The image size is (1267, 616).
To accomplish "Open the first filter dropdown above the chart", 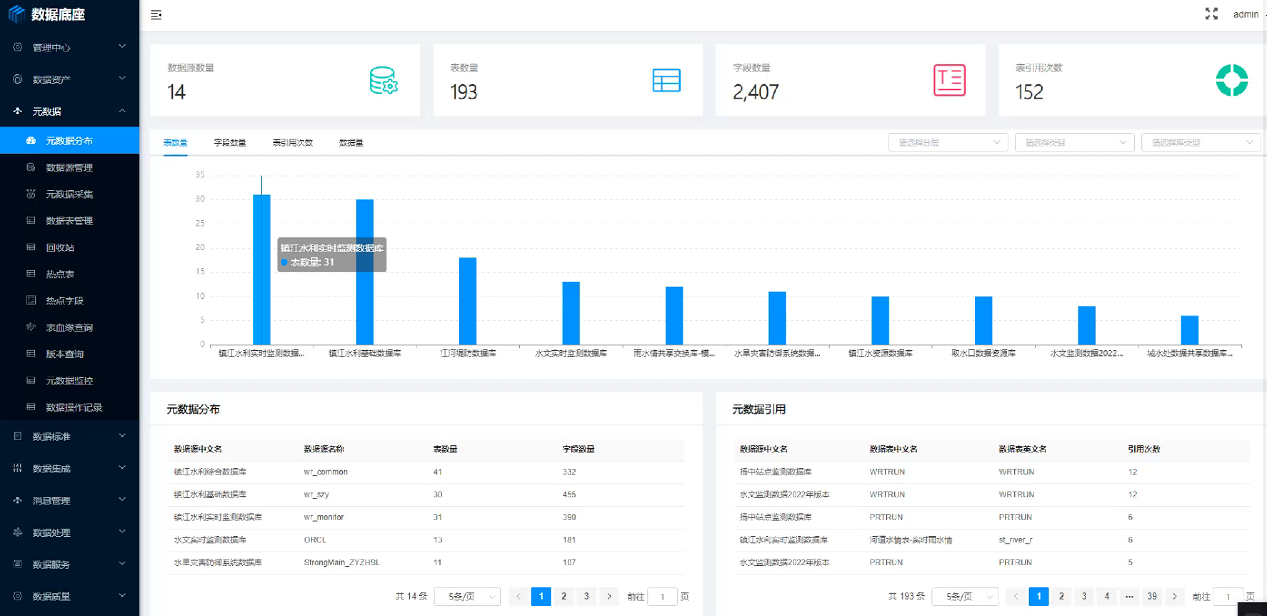I will [x=947, y=142].
